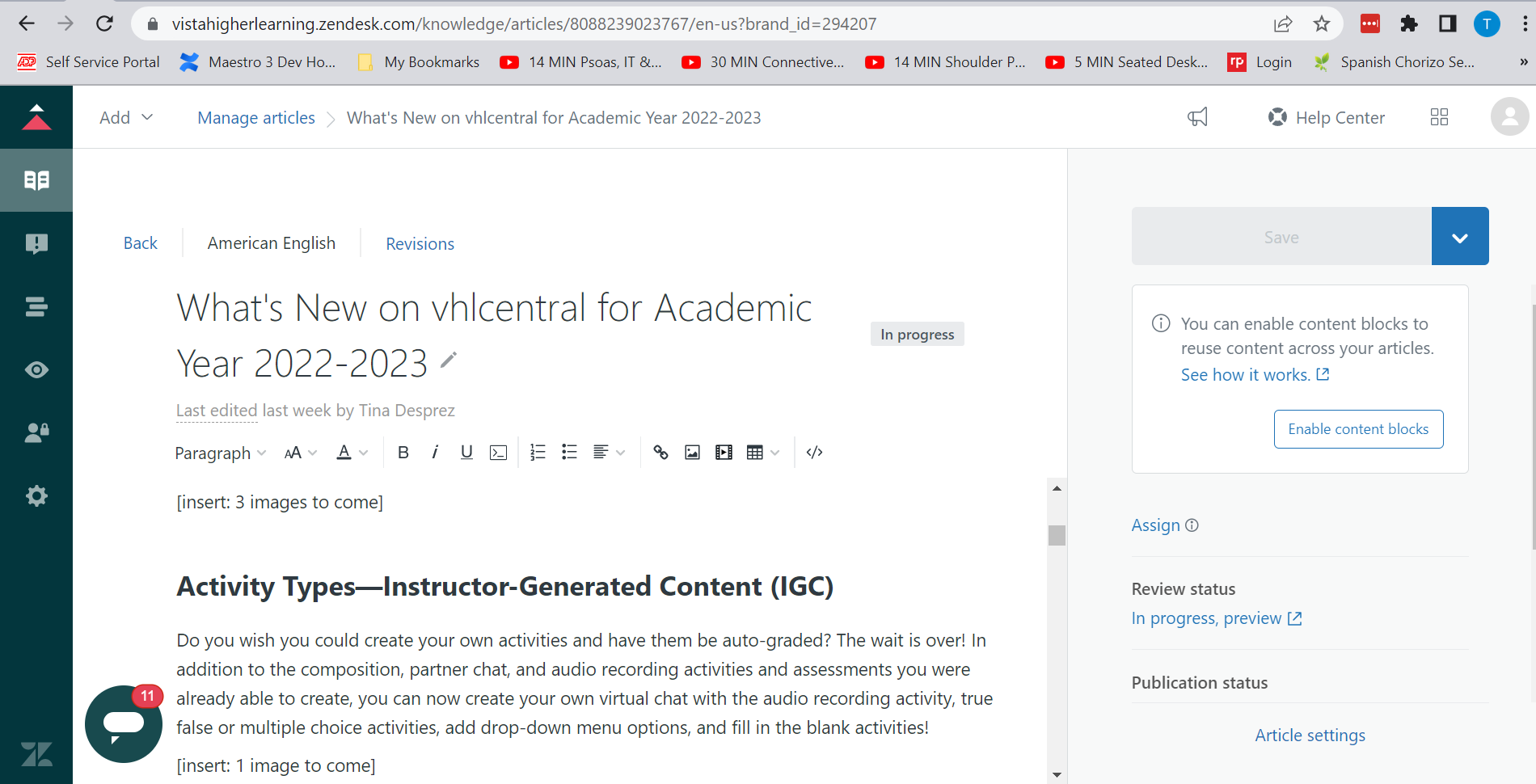Open the text color picker
The width and height of the screenshot is (1536, 784).
(351, 453)
